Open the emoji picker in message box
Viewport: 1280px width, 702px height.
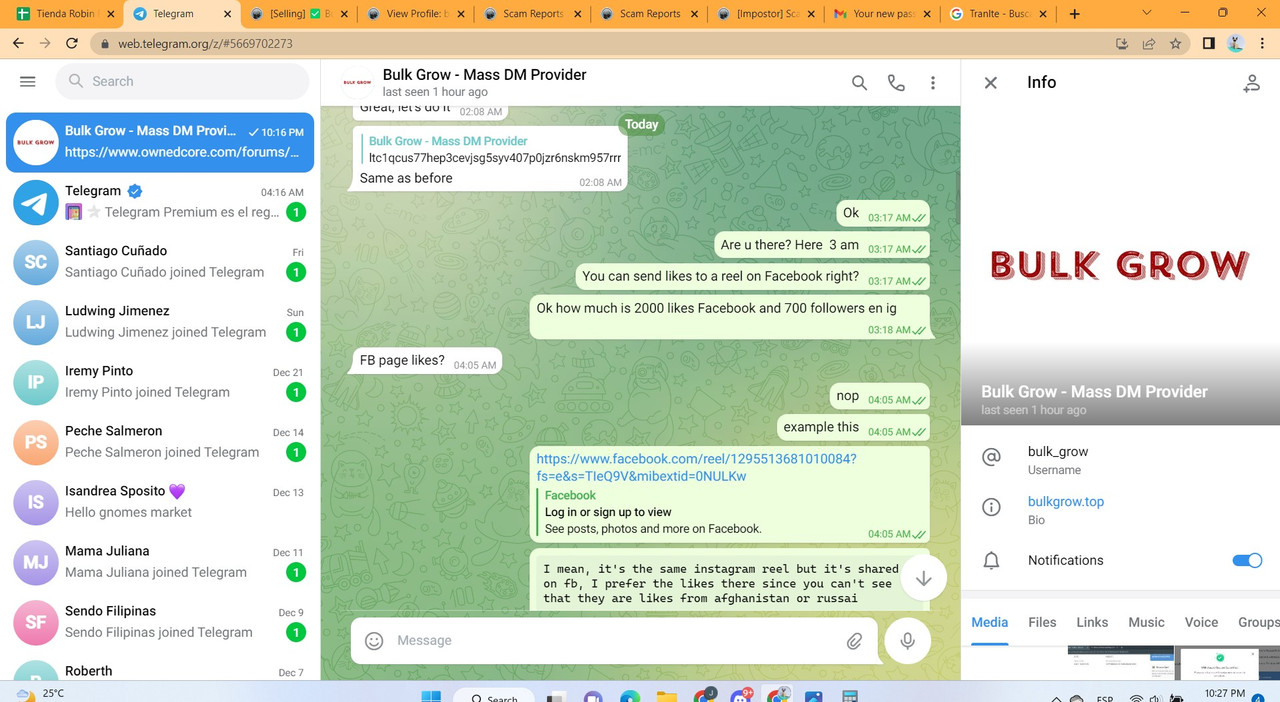(374, 641)
